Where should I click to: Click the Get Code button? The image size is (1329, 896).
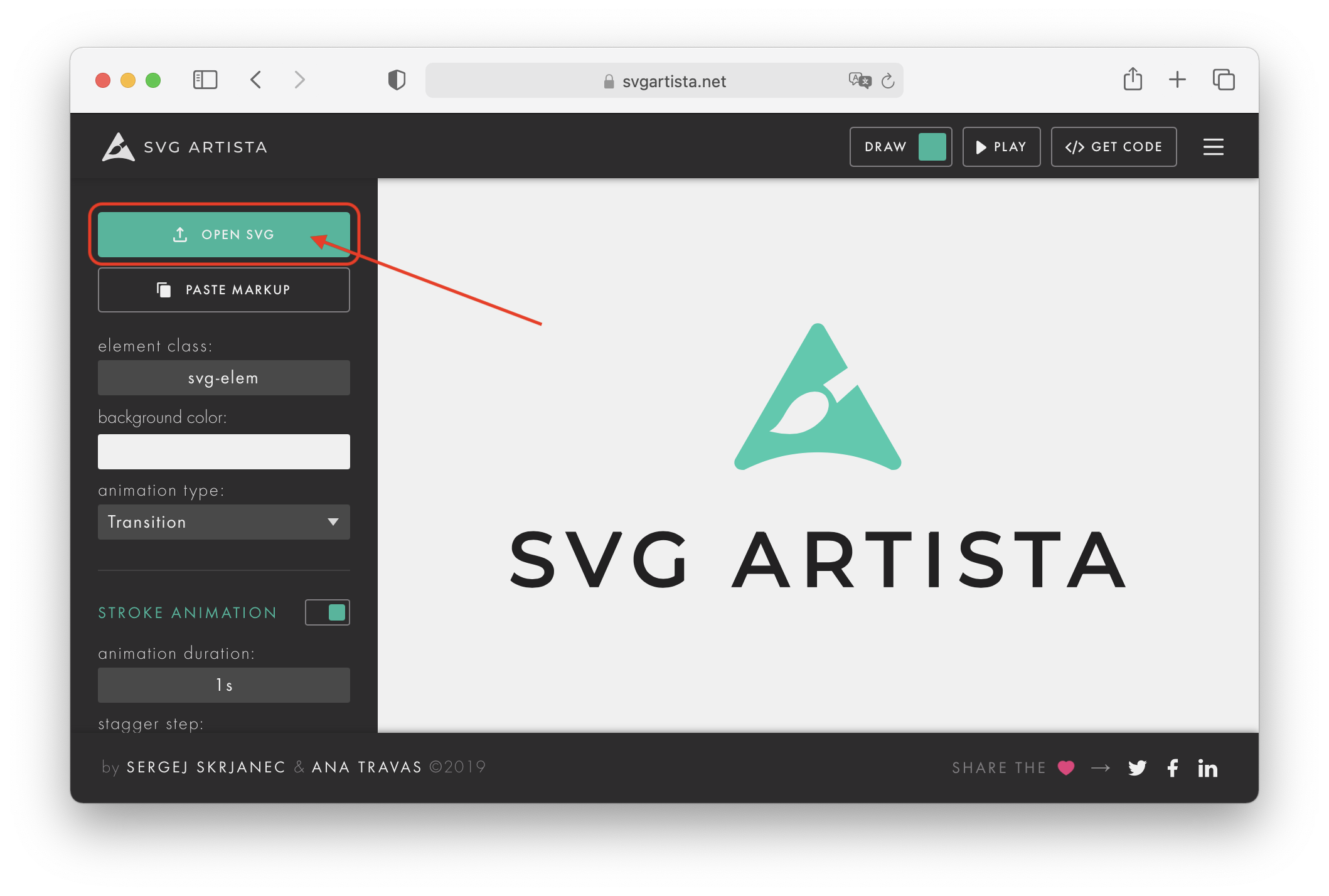1113,147
